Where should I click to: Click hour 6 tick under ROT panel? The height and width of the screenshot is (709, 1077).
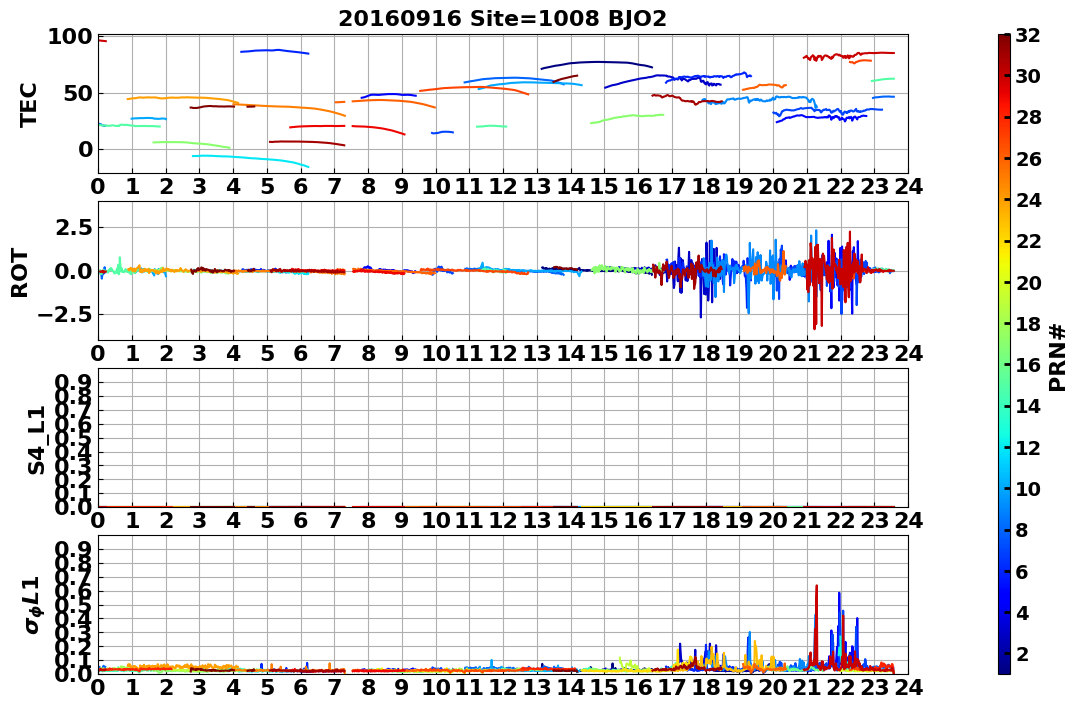click(301, 354)
